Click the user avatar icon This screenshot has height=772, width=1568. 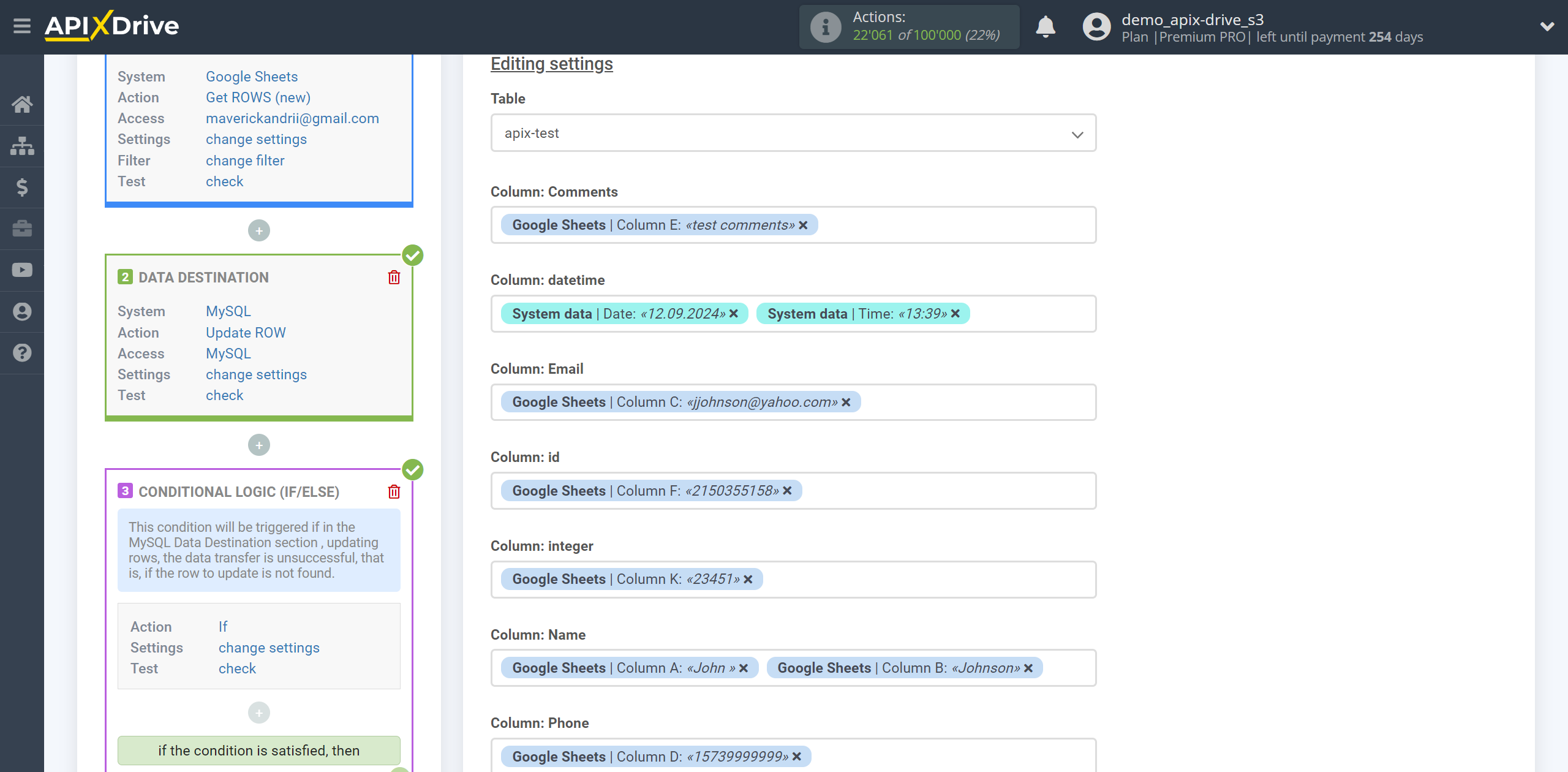tap(1096, 27)
